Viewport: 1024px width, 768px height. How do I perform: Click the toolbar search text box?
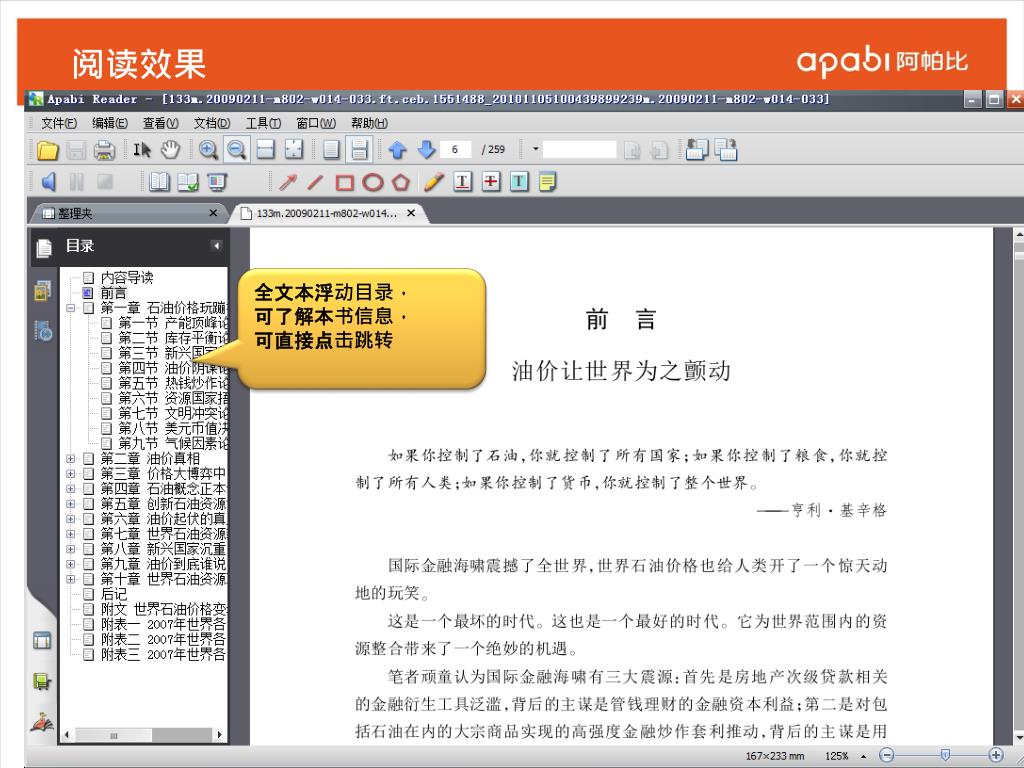(579, 150)
